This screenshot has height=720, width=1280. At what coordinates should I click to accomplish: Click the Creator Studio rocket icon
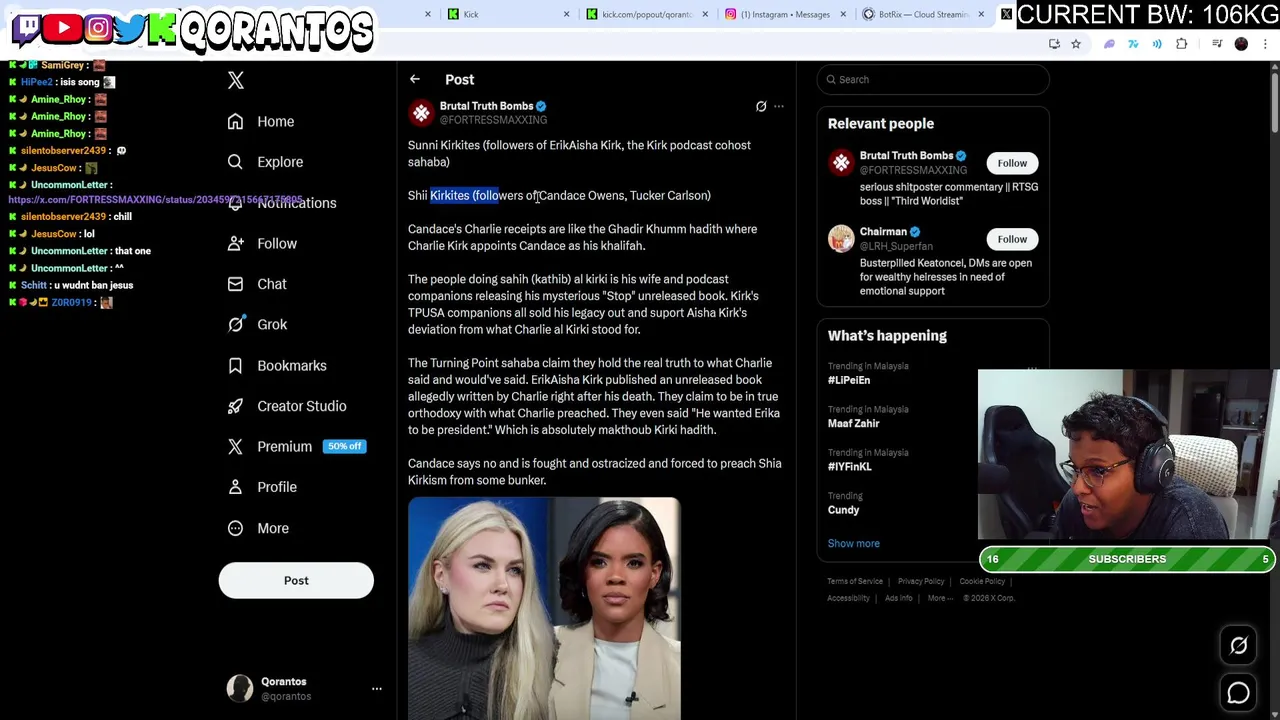point(235,406)
